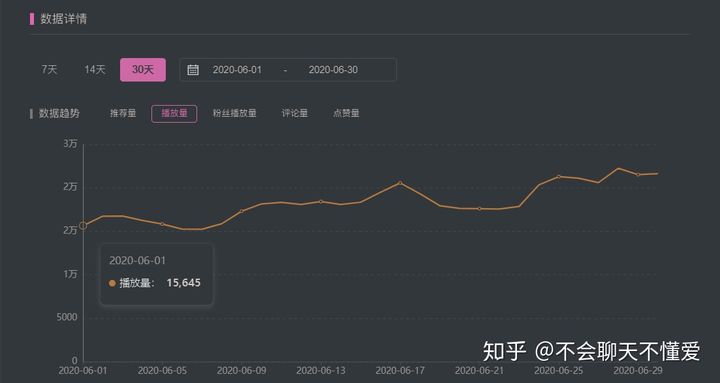Switch to the 播放量 trend tab
The image size is (720, 383).
[174, 113]
